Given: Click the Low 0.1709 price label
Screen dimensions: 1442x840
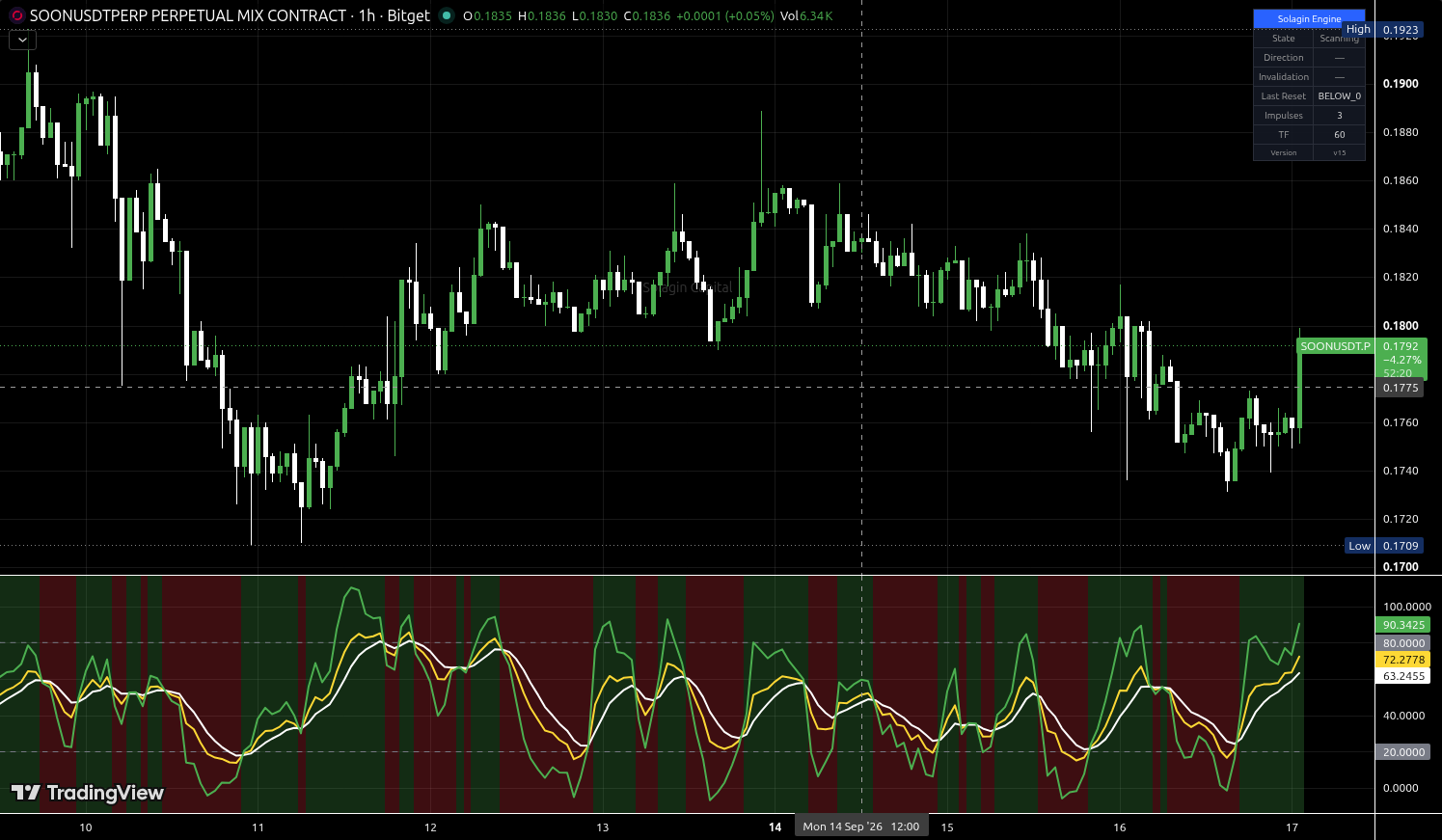Looking at the screenshot, I should (x=1384, y=546).
